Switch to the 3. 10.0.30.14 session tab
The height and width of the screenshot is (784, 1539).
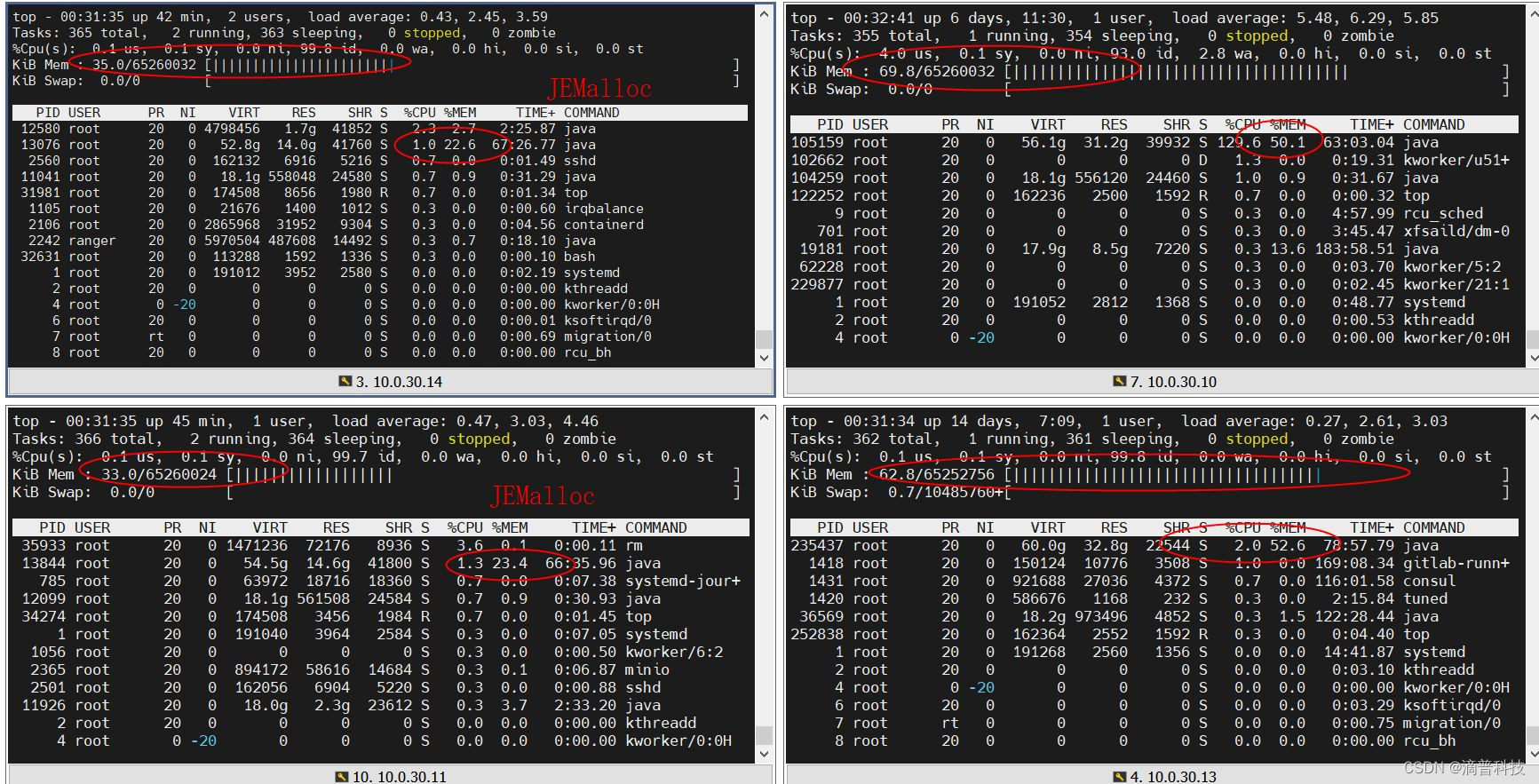point(391,382)
